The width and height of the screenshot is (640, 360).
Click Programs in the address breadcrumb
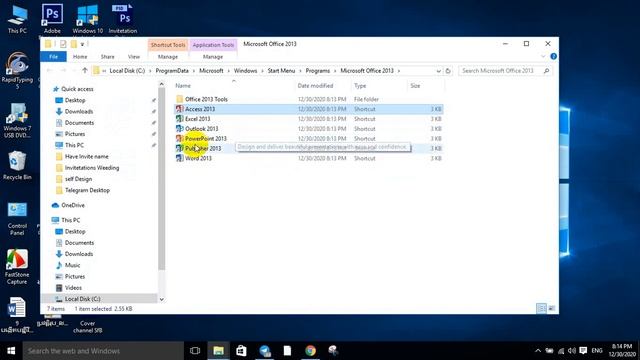pos(318,71)
